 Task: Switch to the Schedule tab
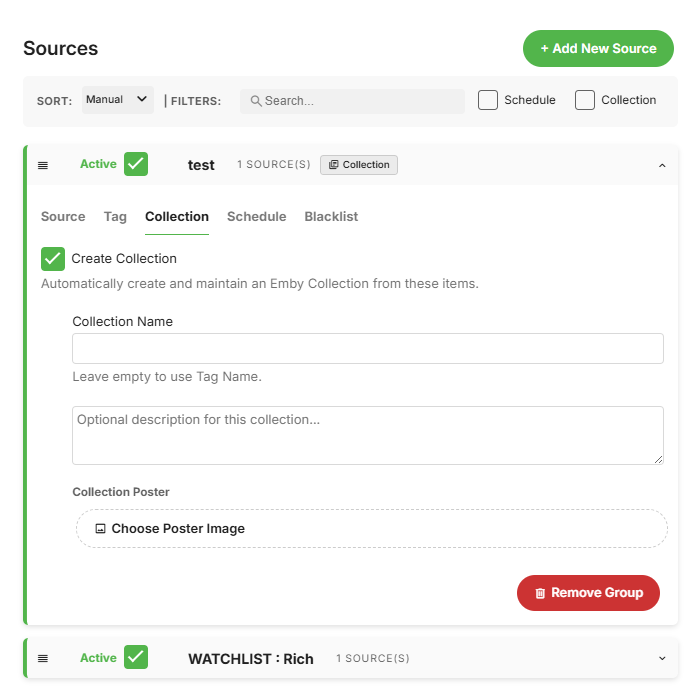click(x=256, y=217)
